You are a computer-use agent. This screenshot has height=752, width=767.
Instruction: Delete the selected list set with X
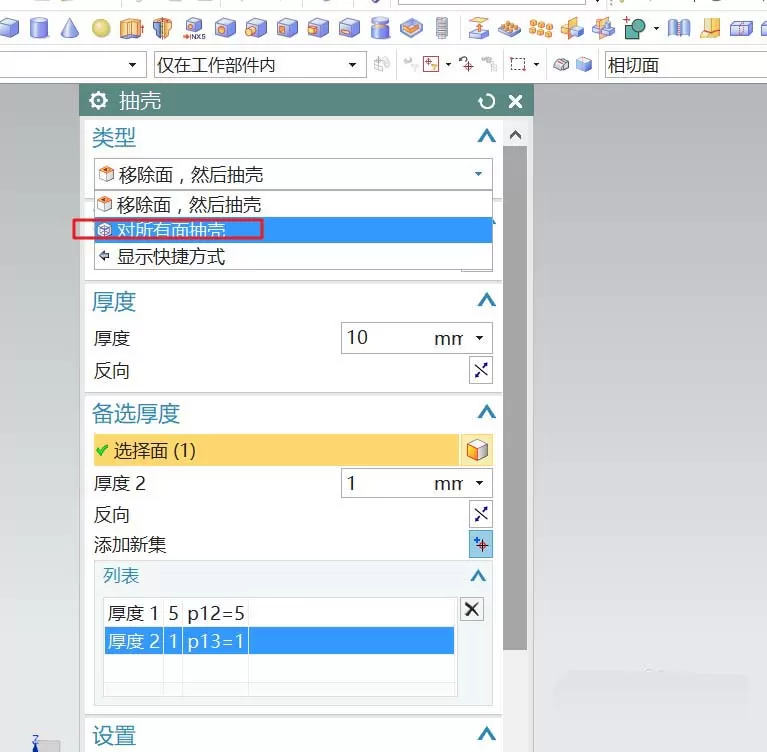(472, 609)
